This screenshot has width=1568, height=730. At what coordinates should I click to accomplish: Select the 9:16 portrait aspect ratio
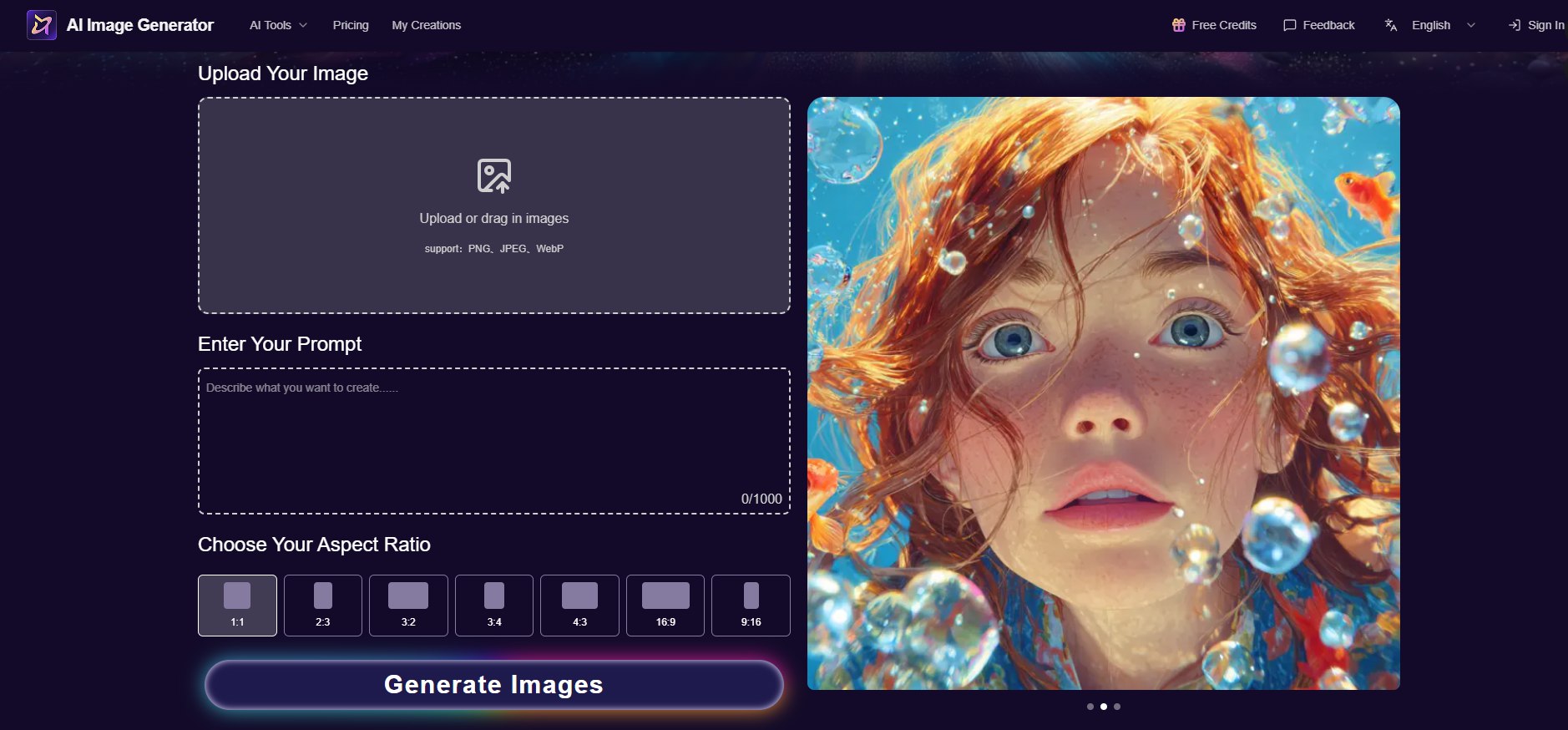[x=751, y=606]
